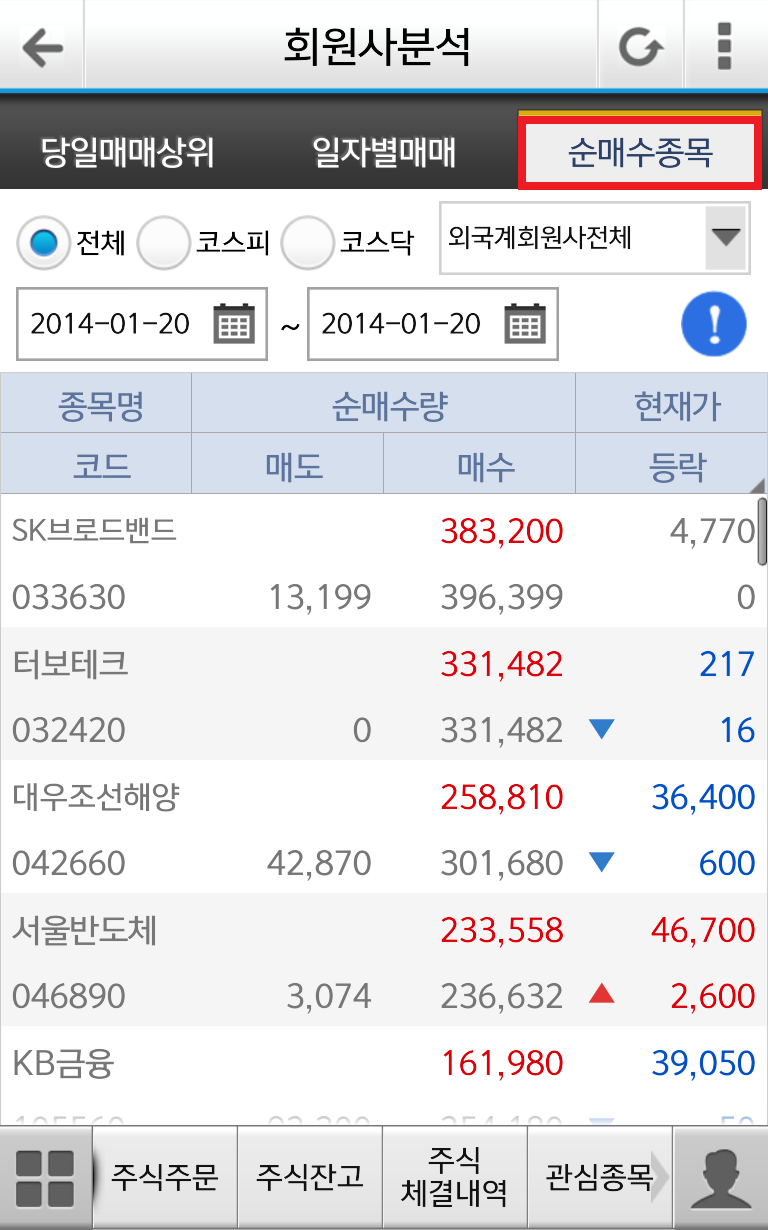Tap buy quantity 301,680
Screen dimensions: 768x1230
[502, 863]
